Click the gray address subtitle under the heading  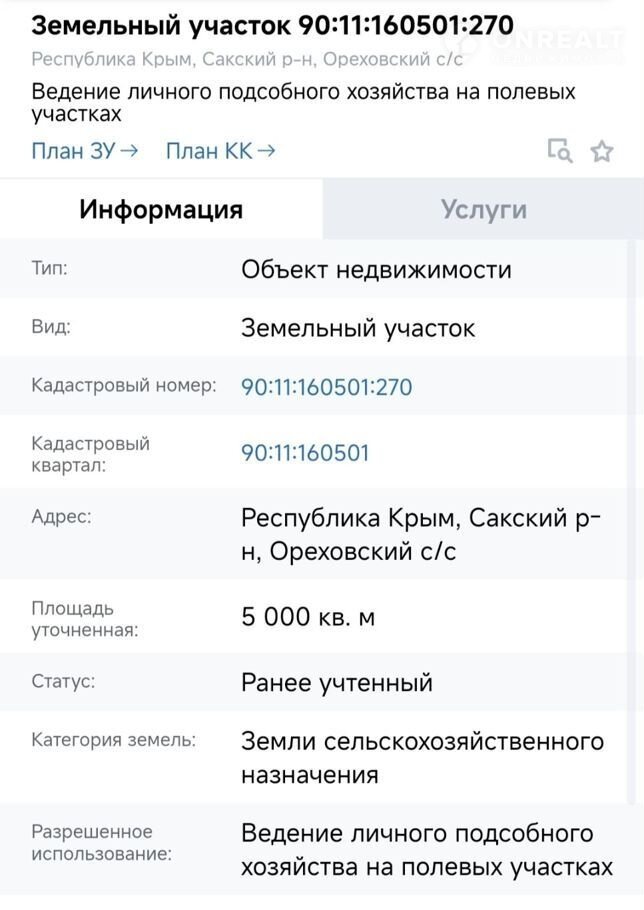click(247, 60)
